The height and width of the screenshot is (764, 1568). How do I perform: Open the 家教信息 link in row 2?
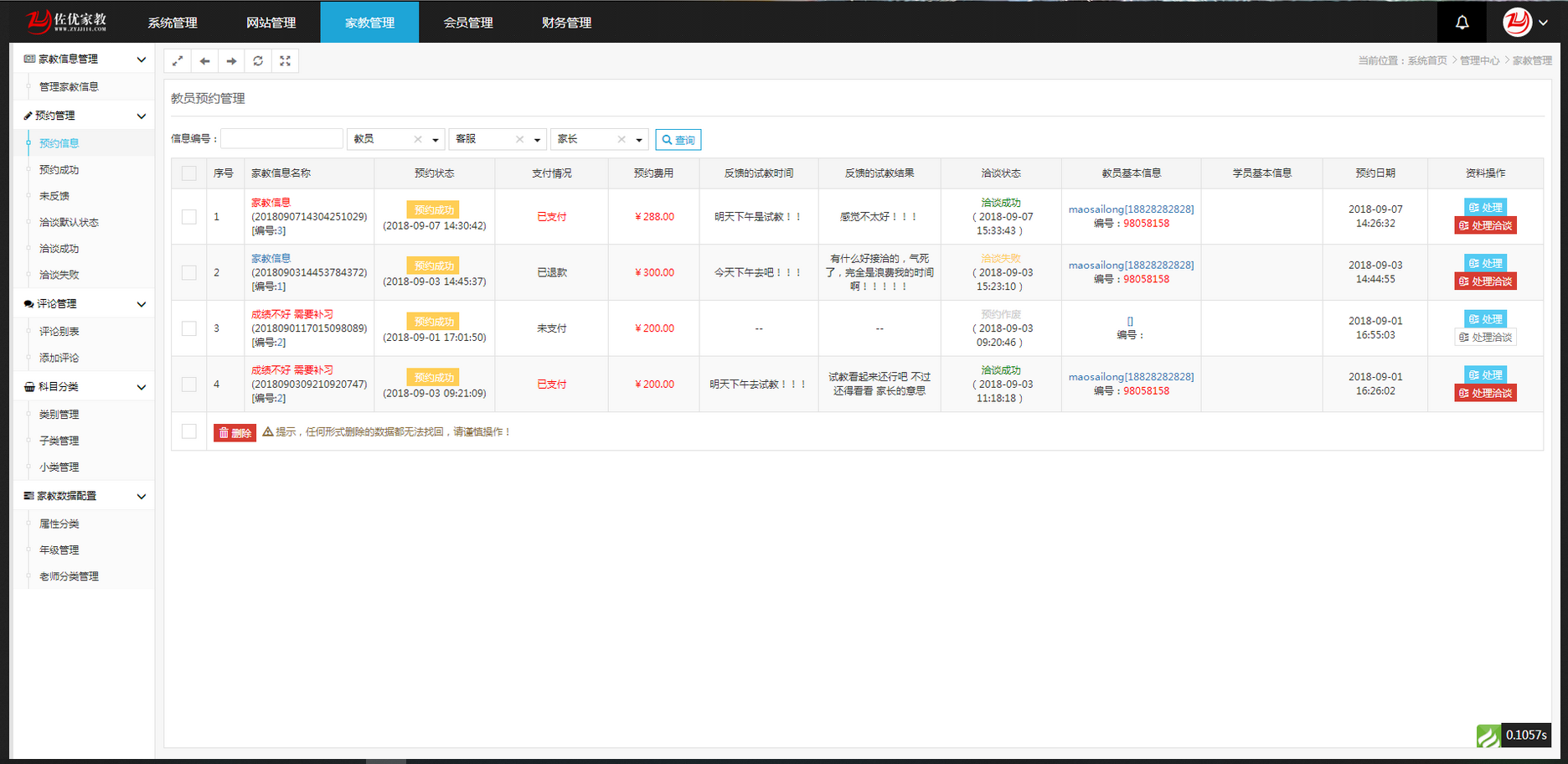[271, 259]
